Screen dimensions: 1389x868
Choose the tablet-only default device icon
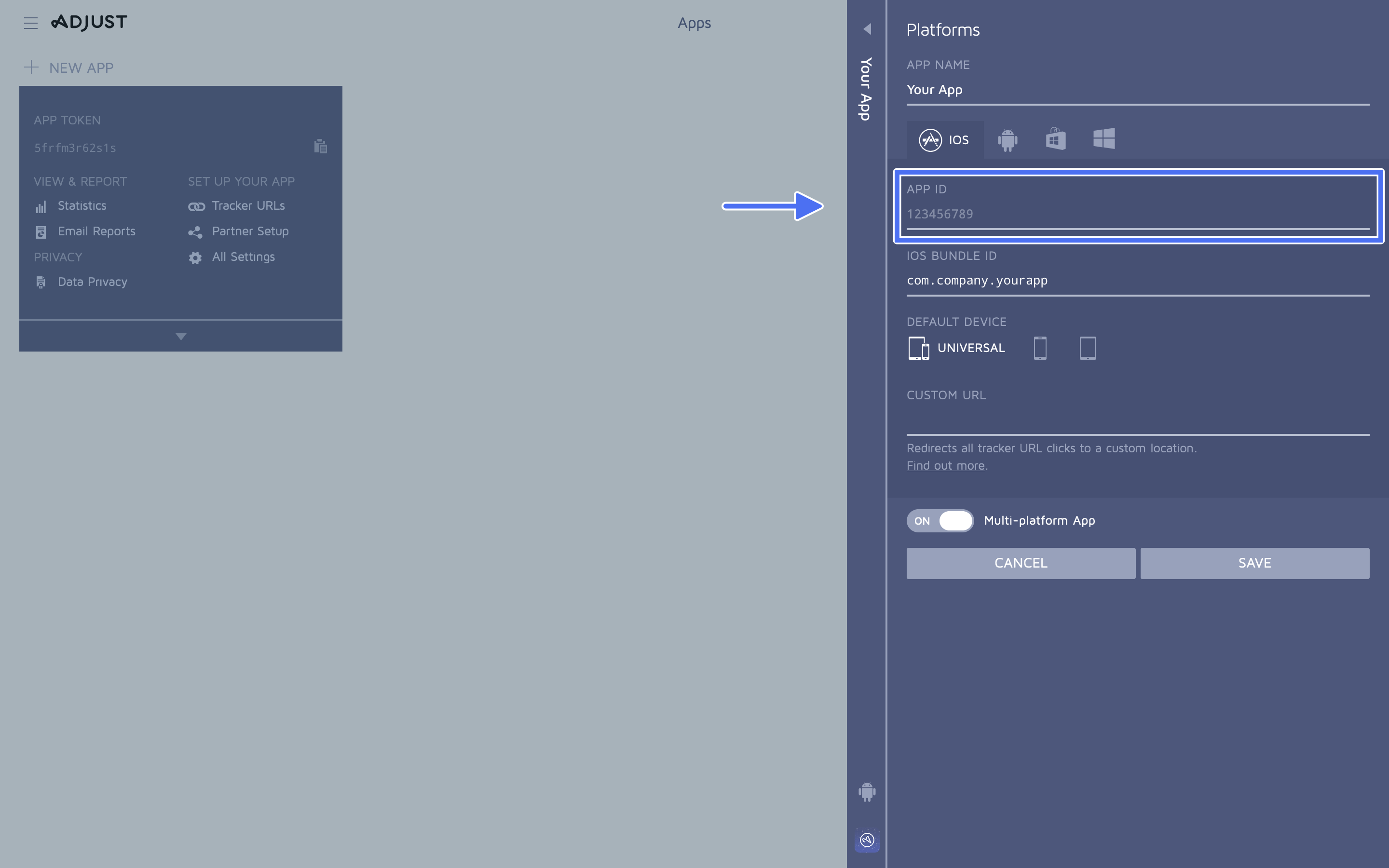click(x=1087, y=348)
